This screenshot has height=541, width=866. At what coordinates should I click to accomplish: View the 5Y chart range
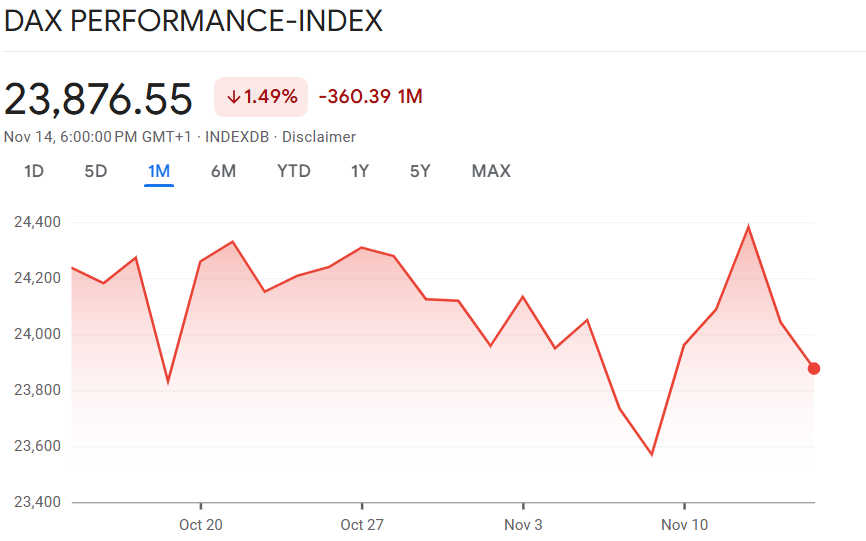coord(420,171)
